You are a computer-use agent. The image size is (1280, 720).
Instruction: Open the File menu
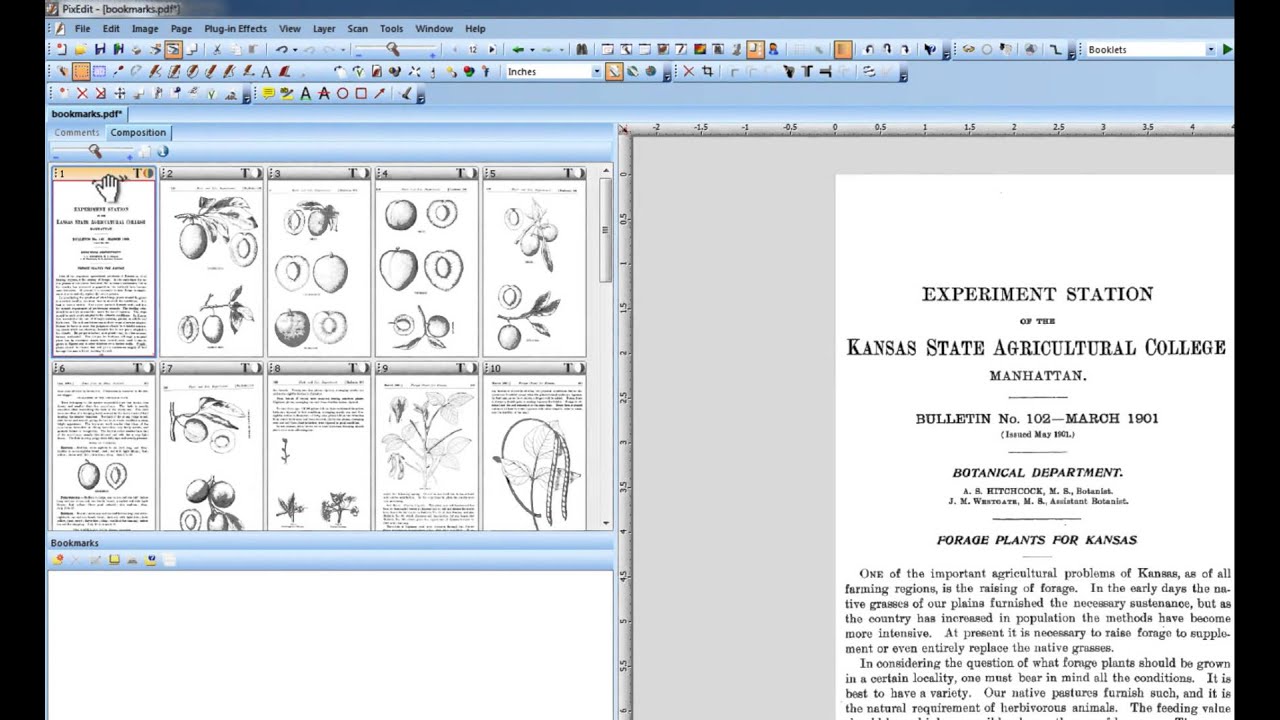click(82, 28)
